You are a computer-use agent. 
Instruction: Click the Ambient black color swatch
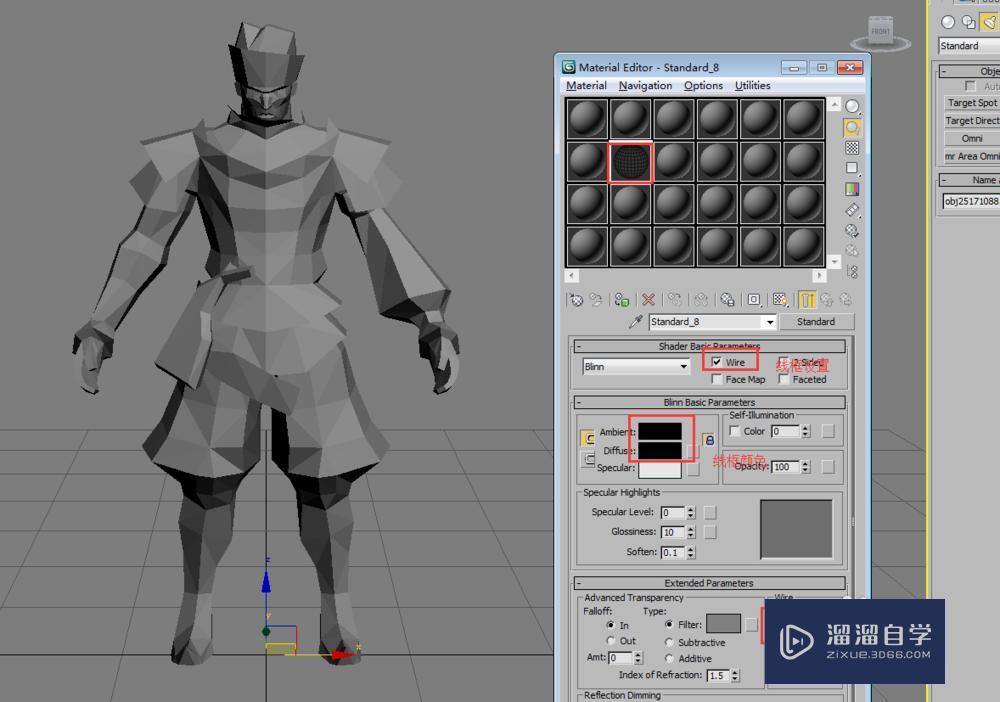click(659, 431)
